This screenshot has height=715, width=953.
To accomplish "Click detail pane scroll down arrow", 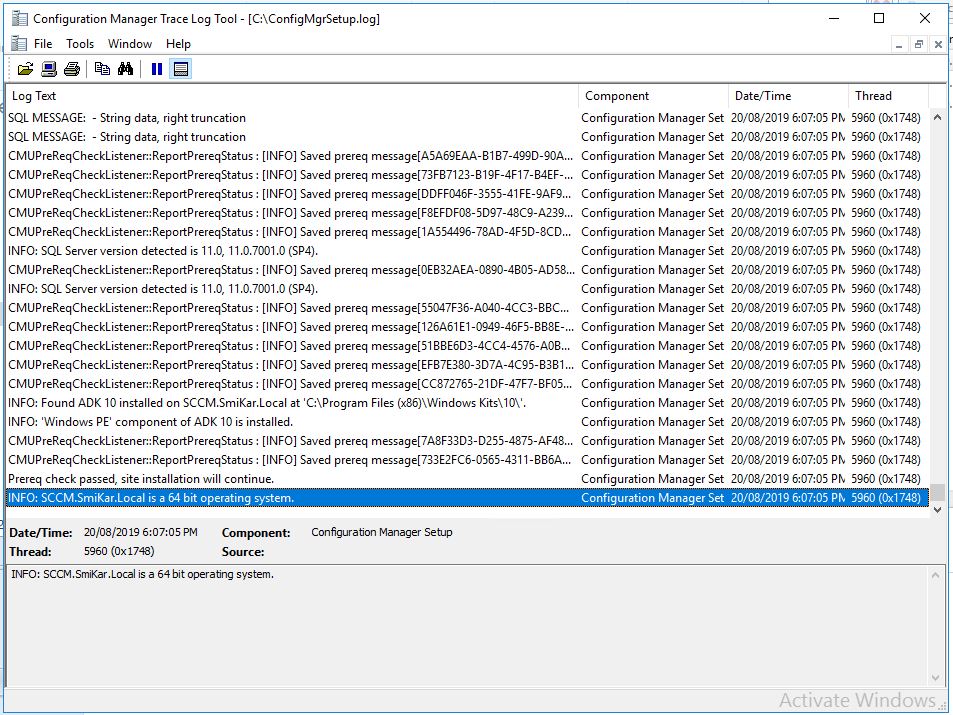I will pos(936,678).
